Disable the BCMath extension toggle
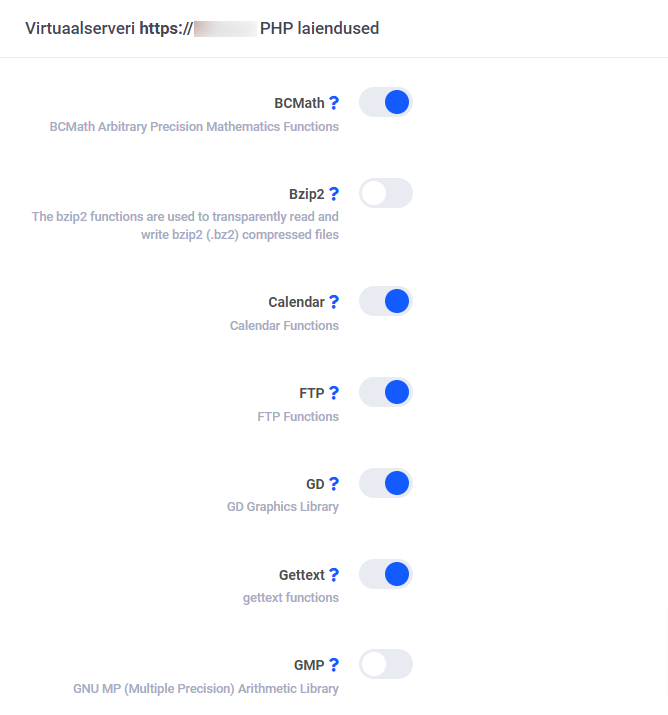 pyautogui.click(x=385, y=102)
